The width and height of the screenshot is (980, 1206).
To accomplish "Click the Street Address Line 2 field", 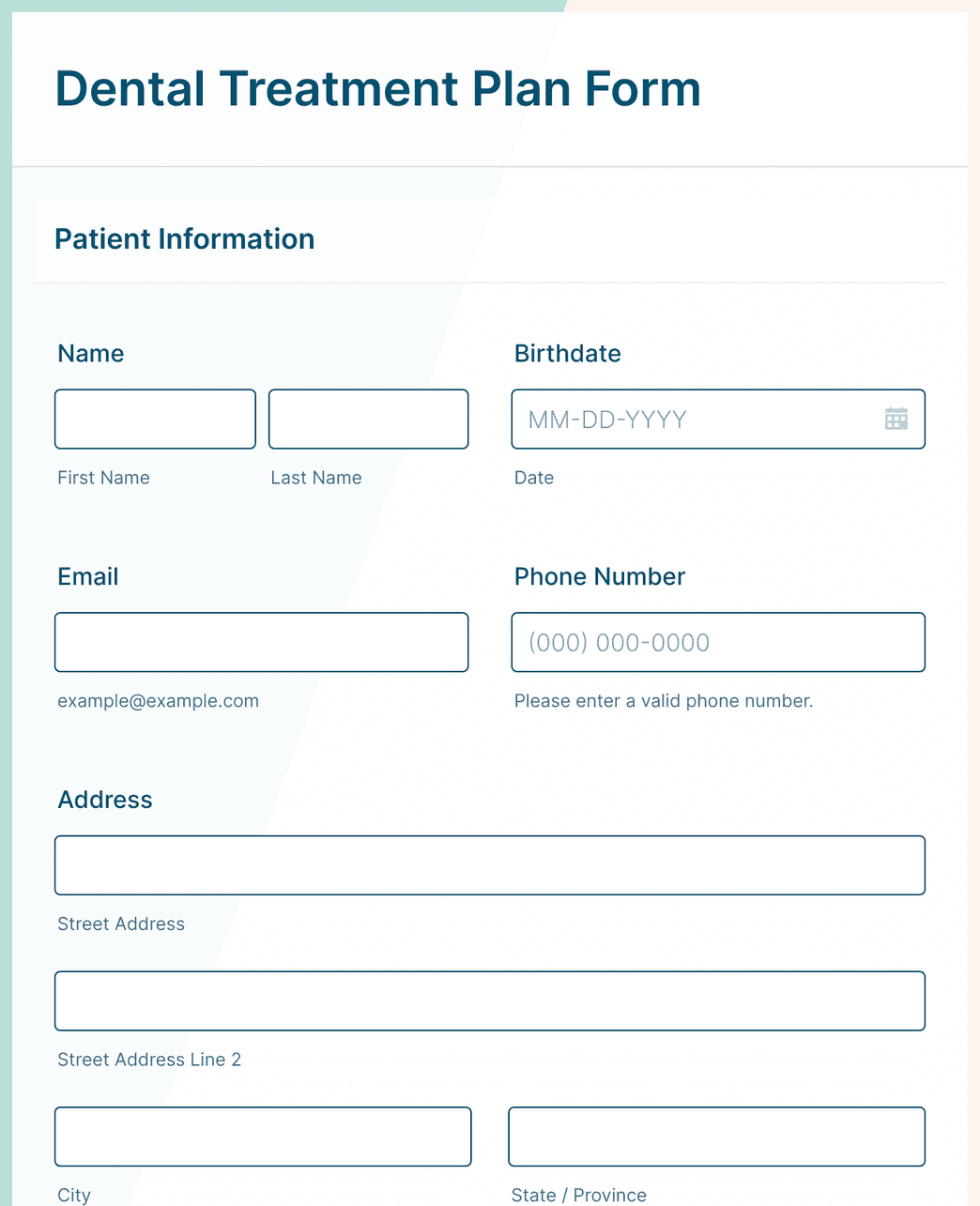I will coord(489,1000).
